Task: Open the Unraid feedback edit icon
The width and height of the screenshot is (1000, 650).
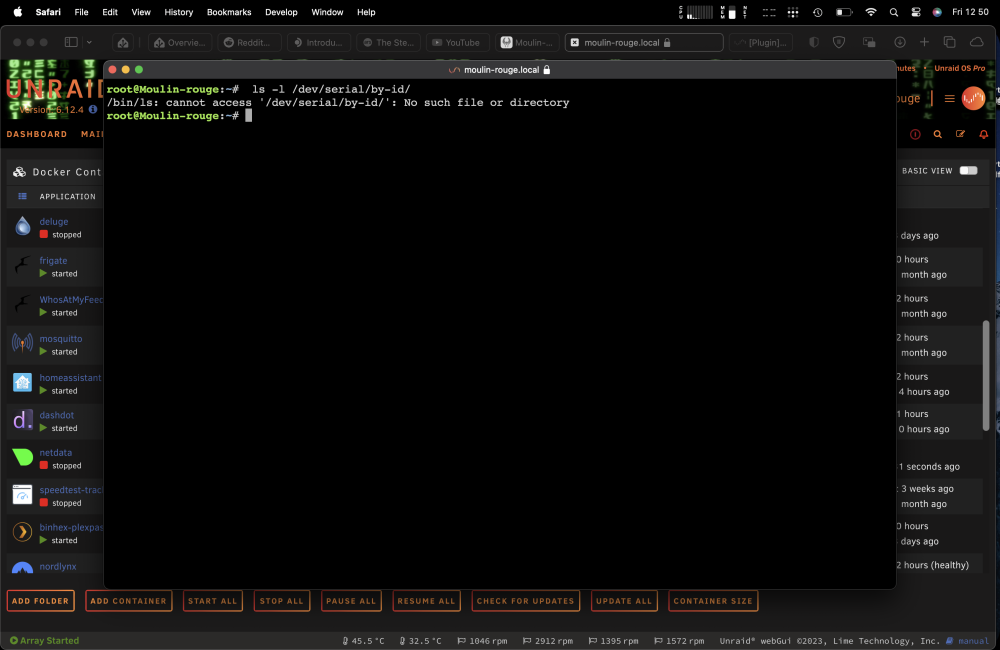Action: 960,134
